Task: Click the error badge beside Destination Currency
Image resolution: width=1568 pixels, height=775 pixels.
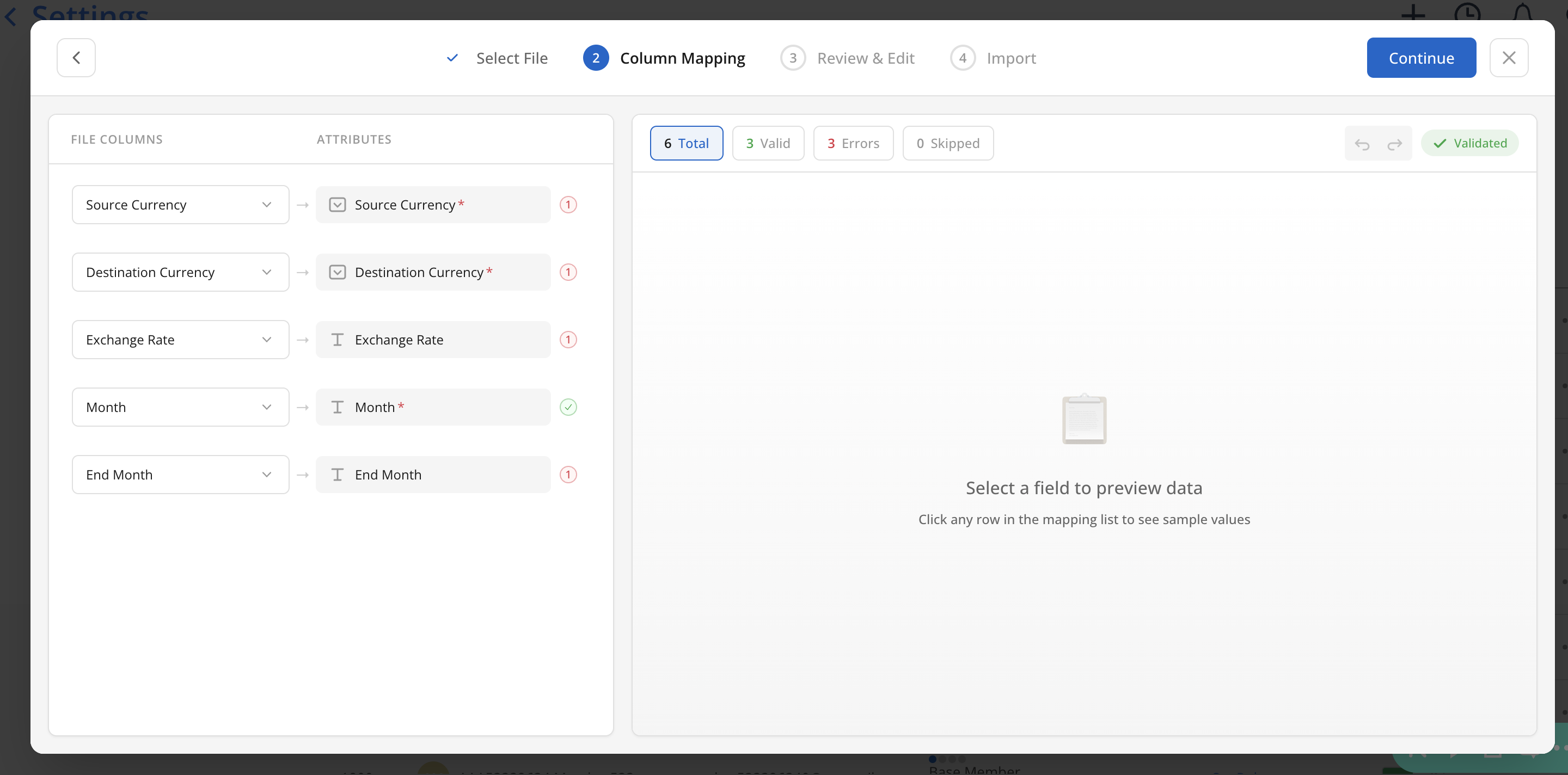Action: click(568, 272)
